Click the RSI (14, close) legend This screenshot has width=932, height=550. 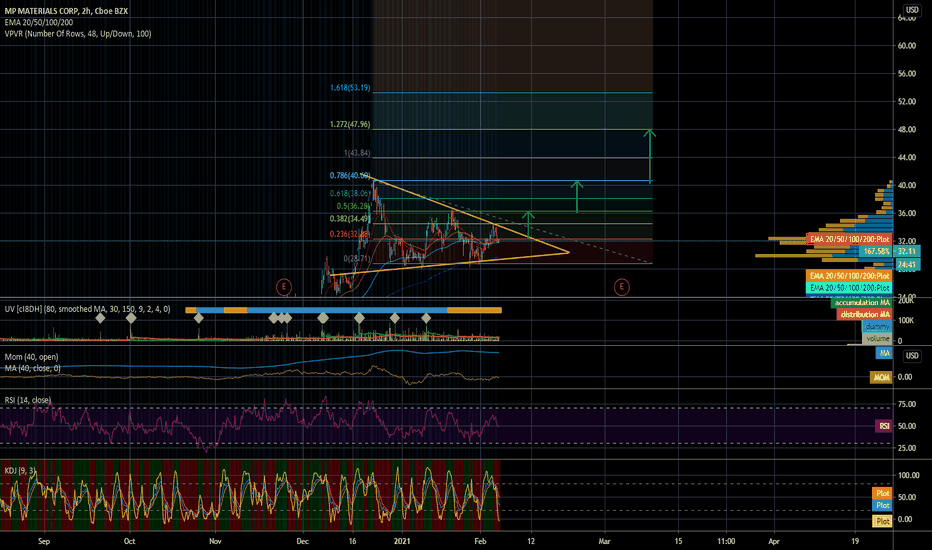(28, 400)
